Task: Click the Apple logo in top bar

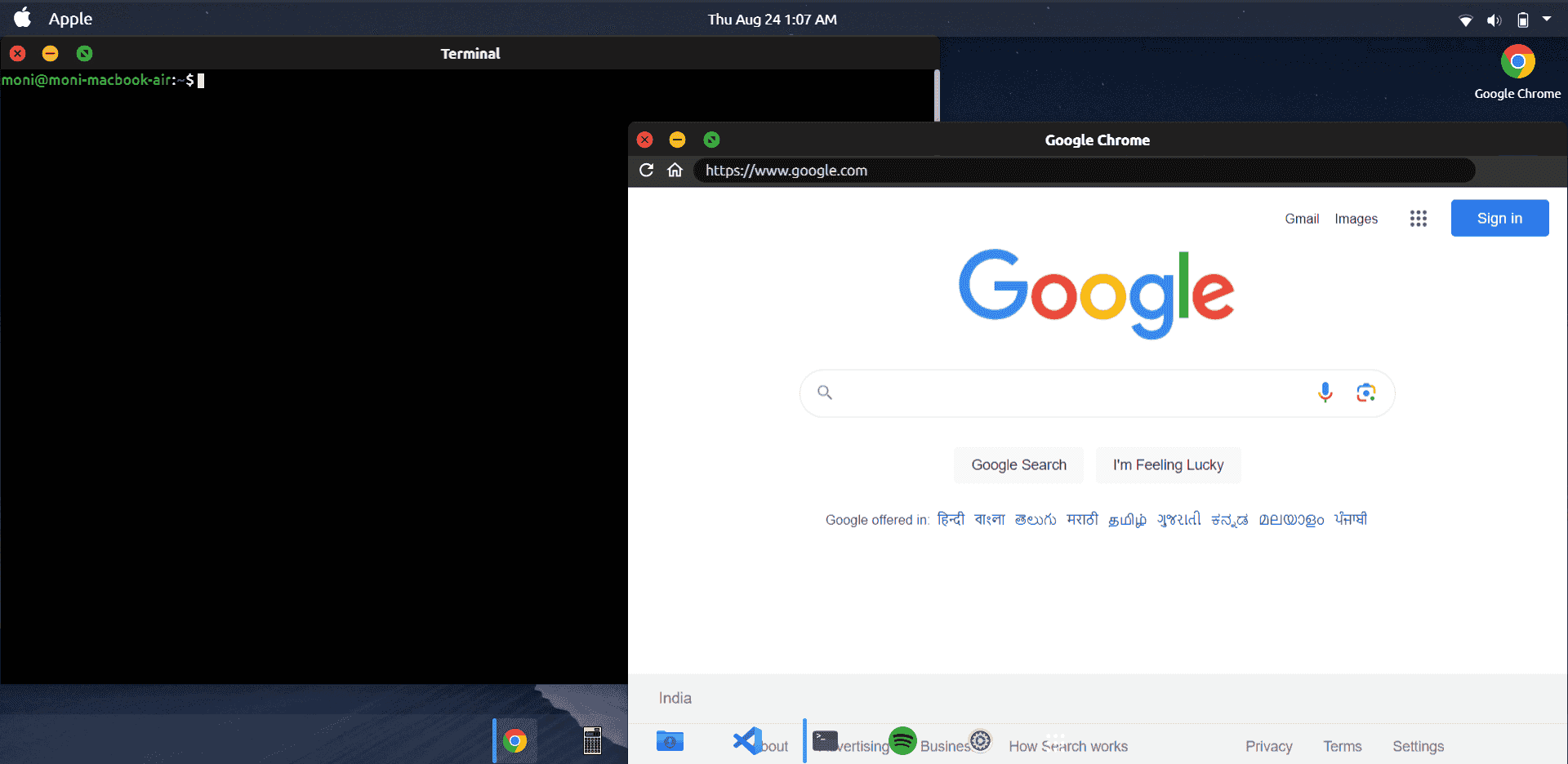Action: click(x=23, y=18)
